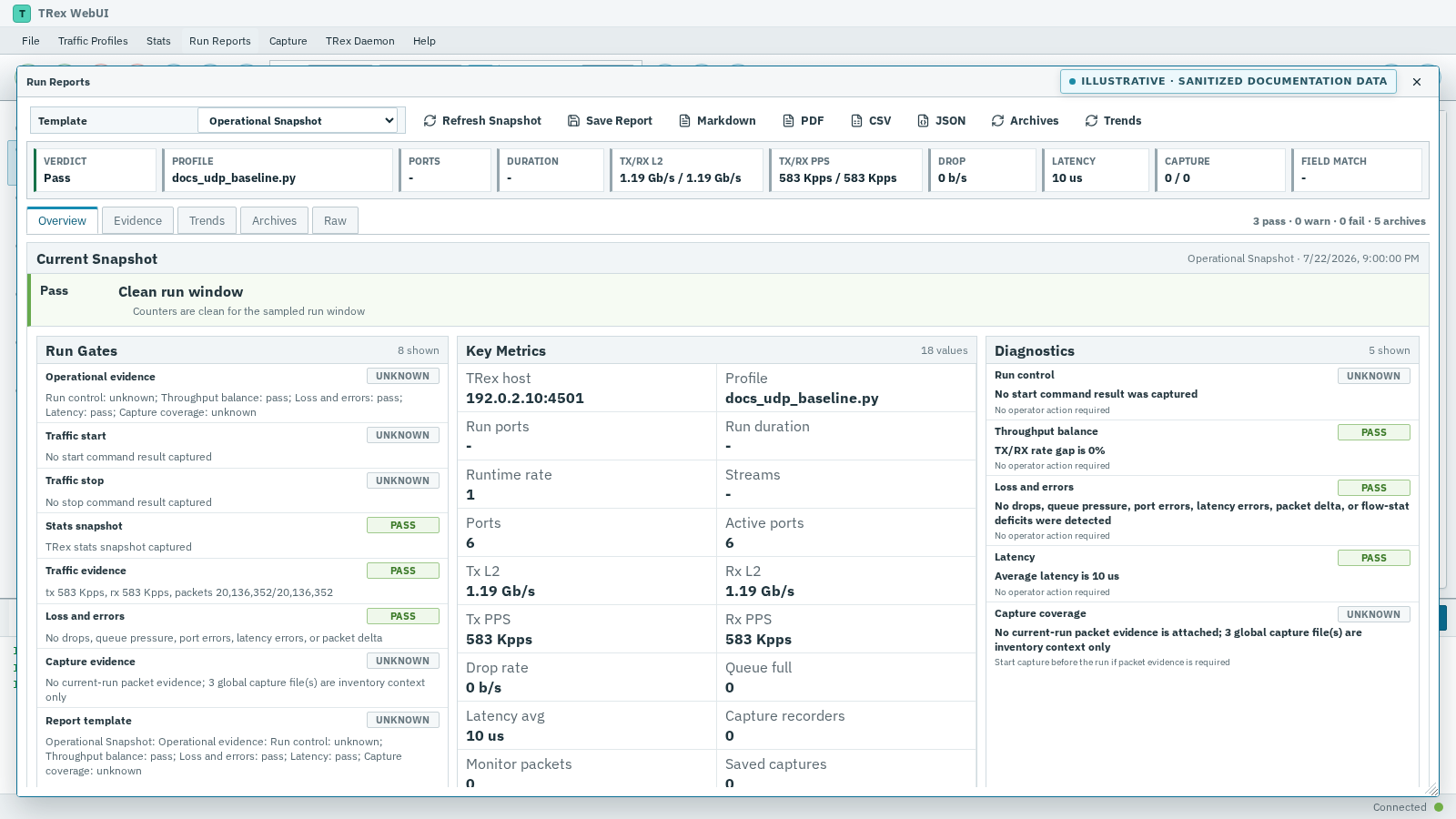Click the TRex WebUI logo icon
Image resolution: width=1456 pixels, height=819 pixels.
[22, 14]
